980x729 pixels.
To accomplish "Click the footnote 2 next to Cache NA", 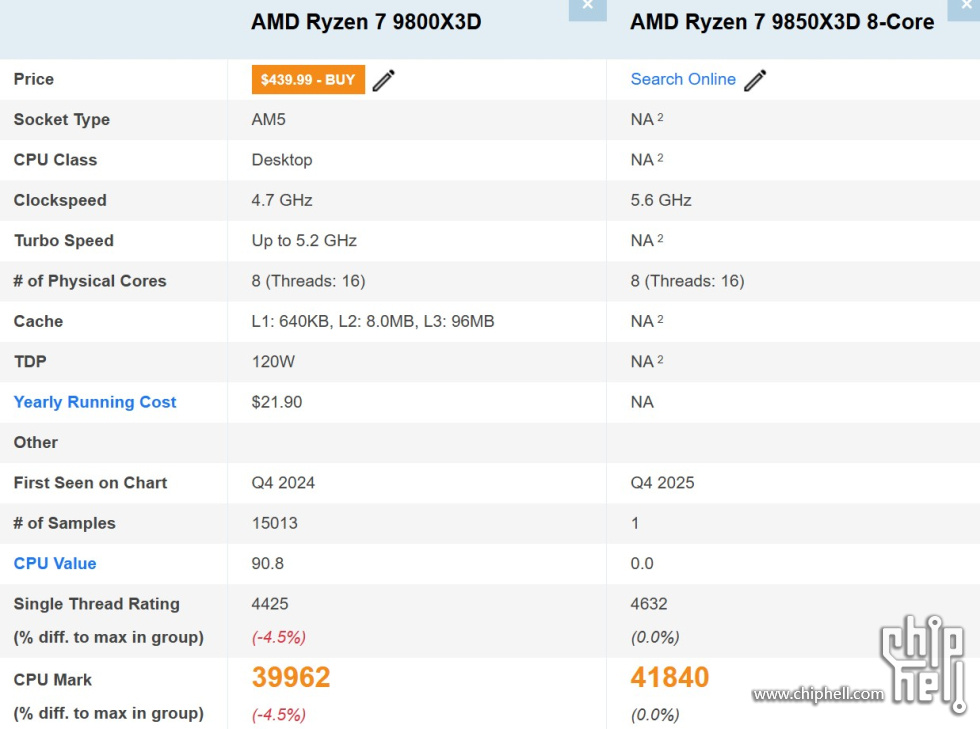I will (661, 317).
